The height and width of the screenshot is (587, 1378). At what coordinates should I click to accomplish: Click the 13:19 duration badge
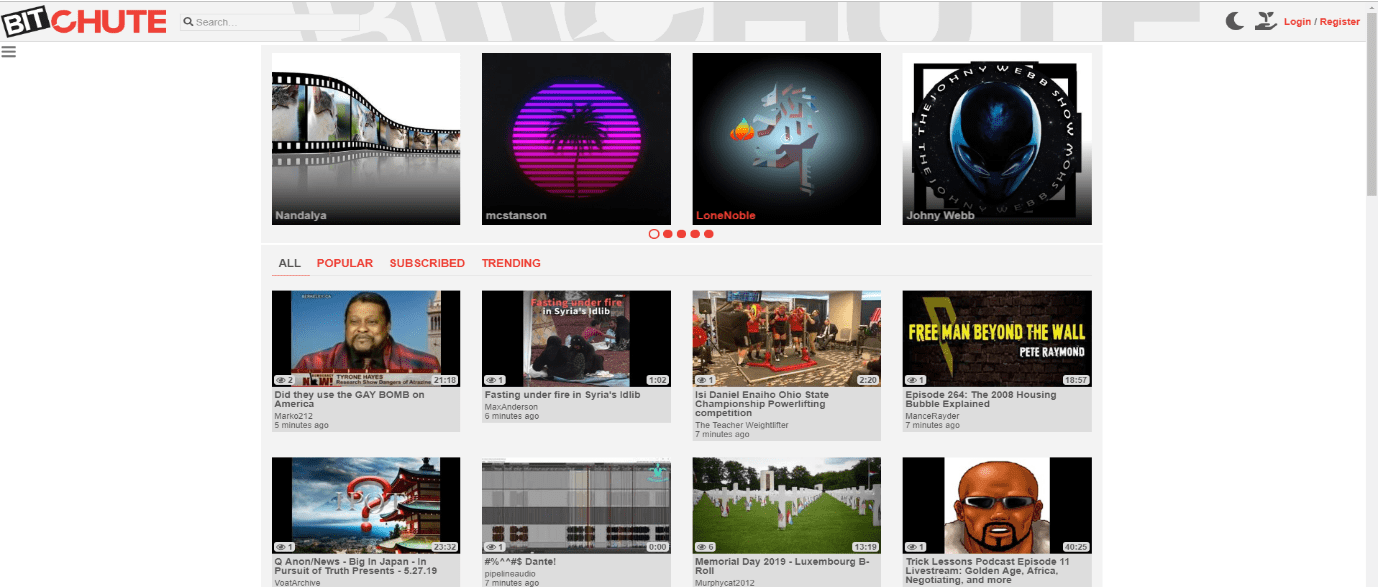866,547
